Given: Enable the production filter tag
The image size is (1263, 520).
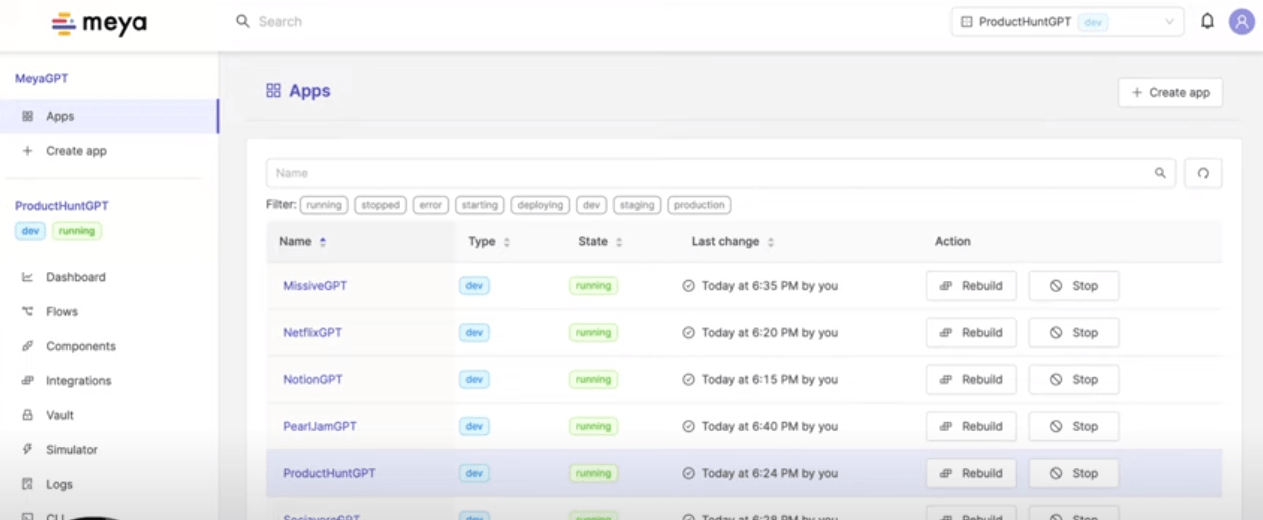Looking at the screenshot, I should click(699, 205).
